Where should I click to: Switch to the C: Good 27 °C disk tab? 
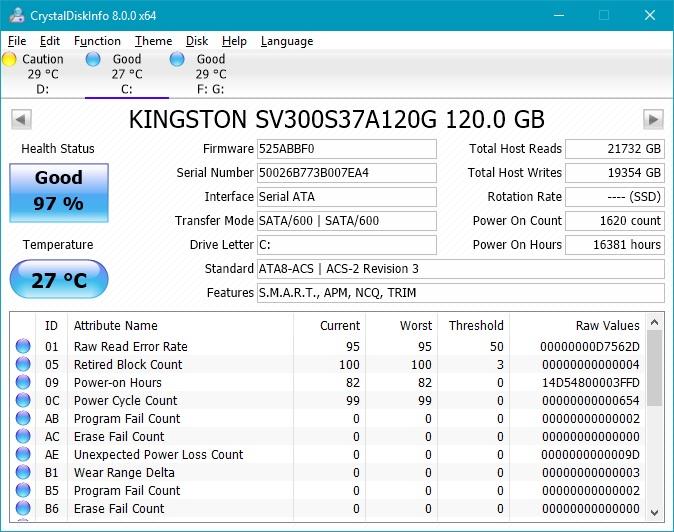coord(127,74)
